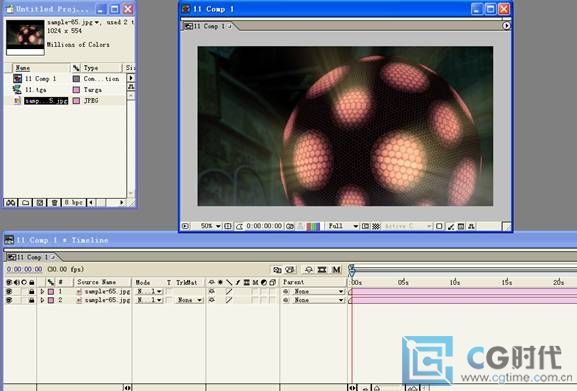Enable motion blur M button in Timeline
This screenshot has width=577, height=391.
click(336, 270)
